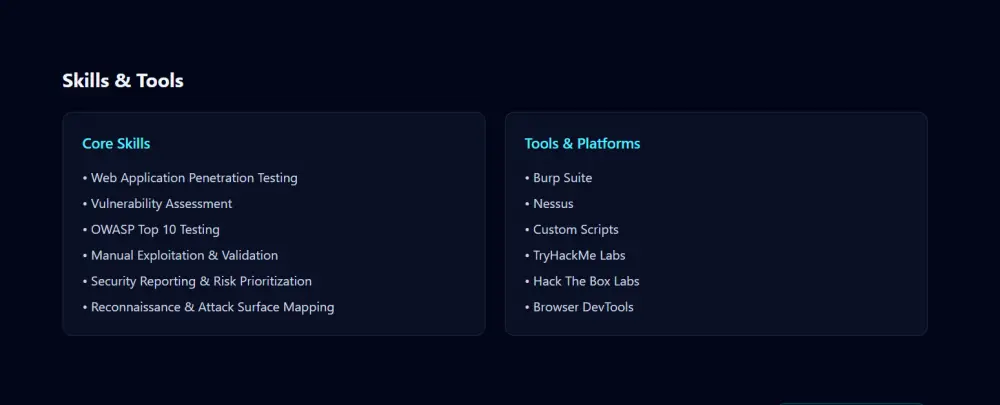Click the teal button at bottom edge

pyautogui.click(x=851, y=403)
